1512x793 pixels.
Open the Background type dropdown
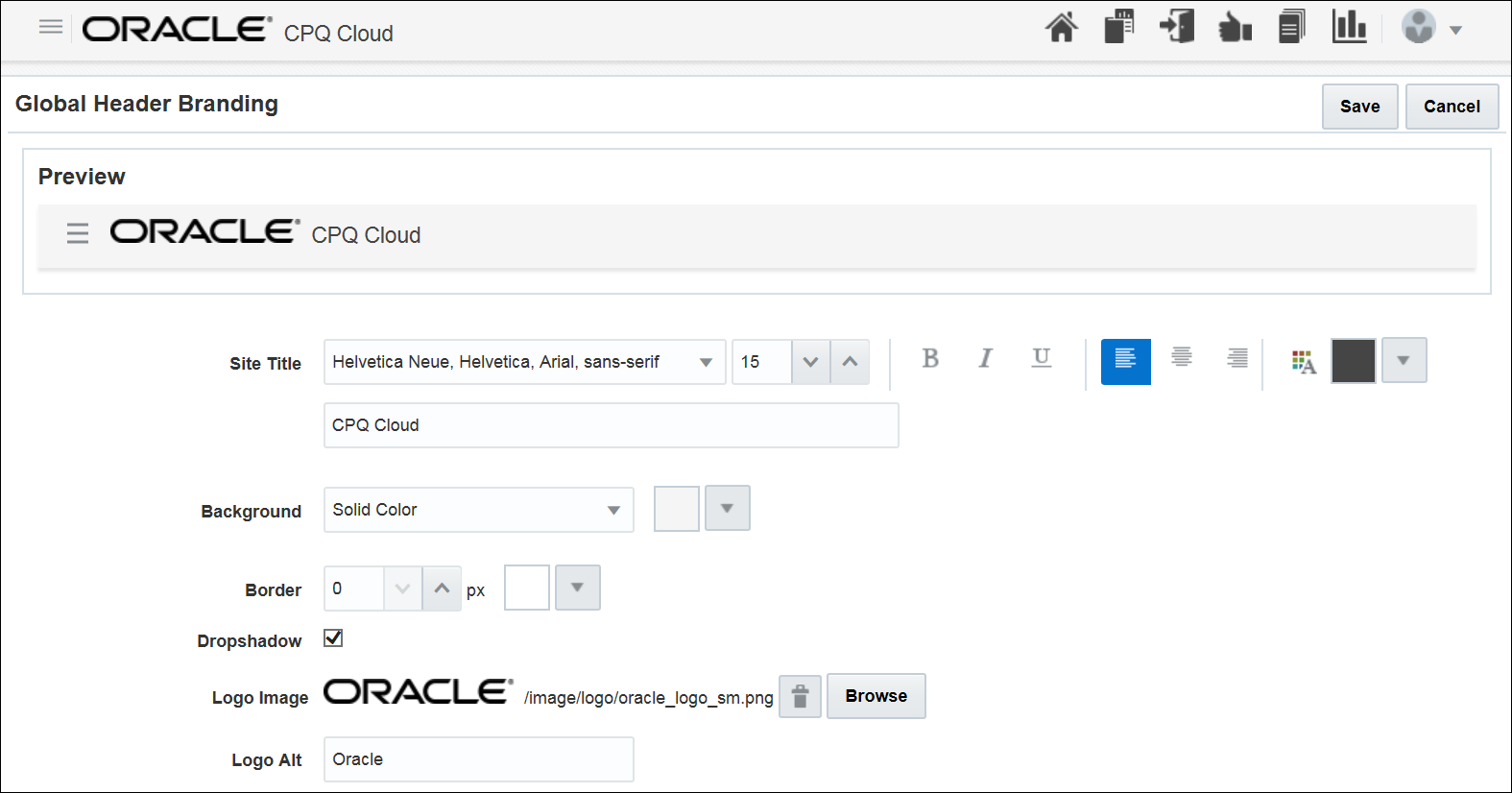pyautogui.click(x=478, y=510)
